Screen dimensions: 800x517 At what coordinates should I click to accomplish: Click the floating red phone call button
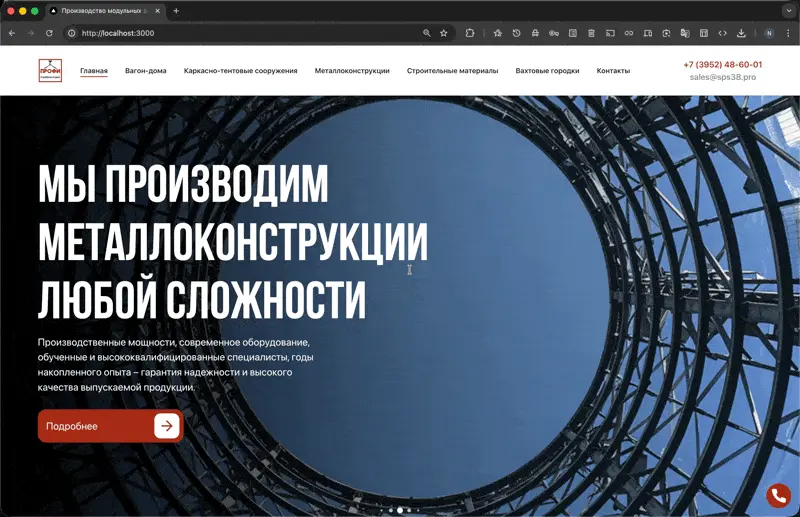click(779, 495)
